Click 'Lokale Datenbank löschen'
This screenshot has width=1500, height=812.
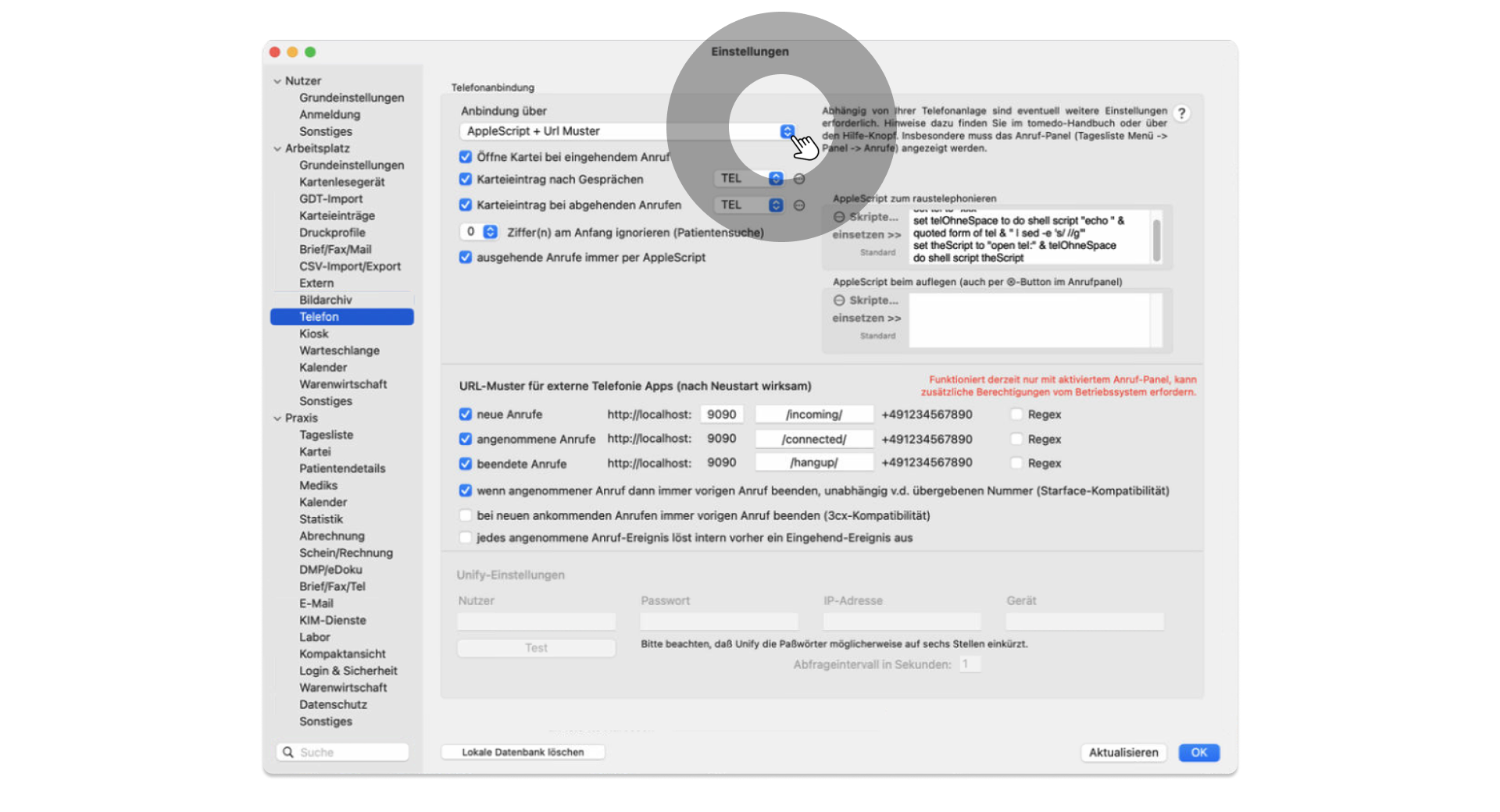click(523, 752)
